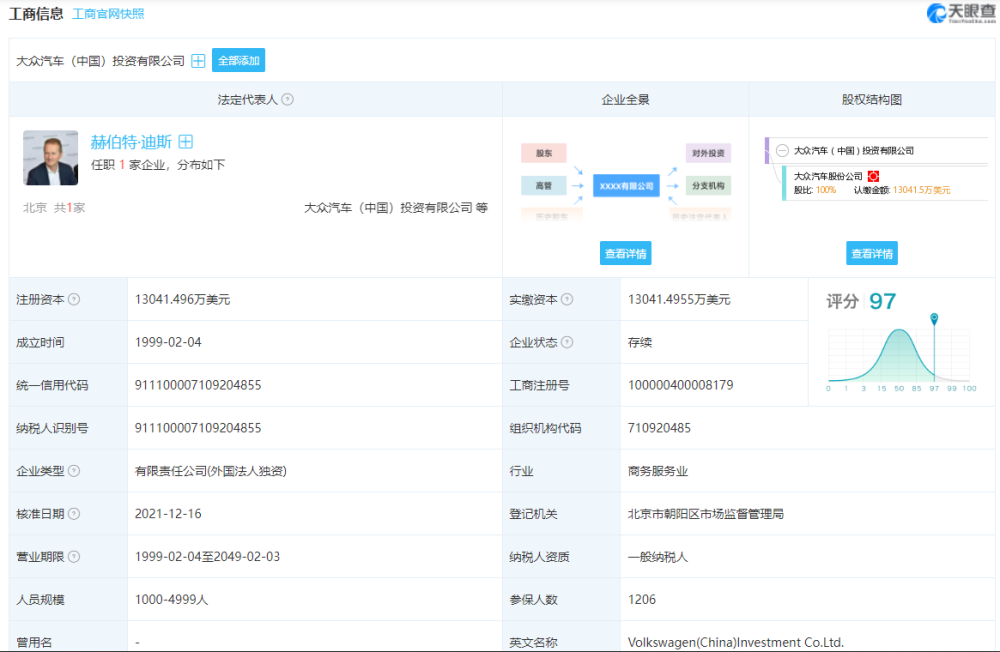Click the help icon next to 核准日期
The image size is (1000, 652).
(x=74, y=514)
